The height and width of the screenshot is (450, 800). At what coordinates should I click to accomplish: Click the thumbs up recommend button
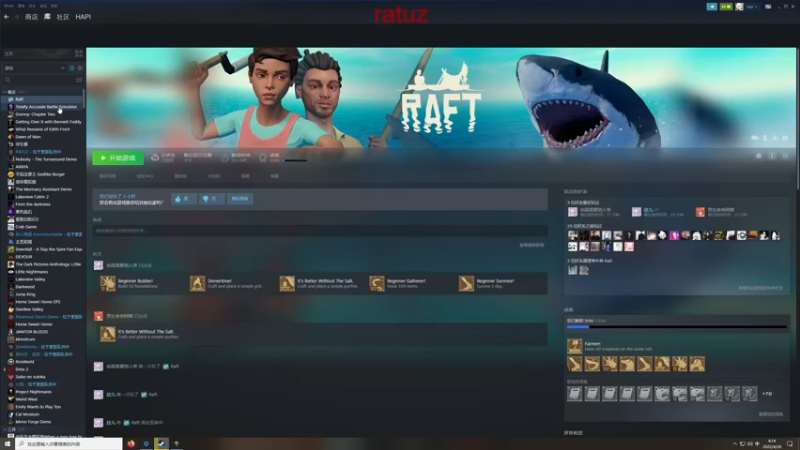tap(184, 198)
